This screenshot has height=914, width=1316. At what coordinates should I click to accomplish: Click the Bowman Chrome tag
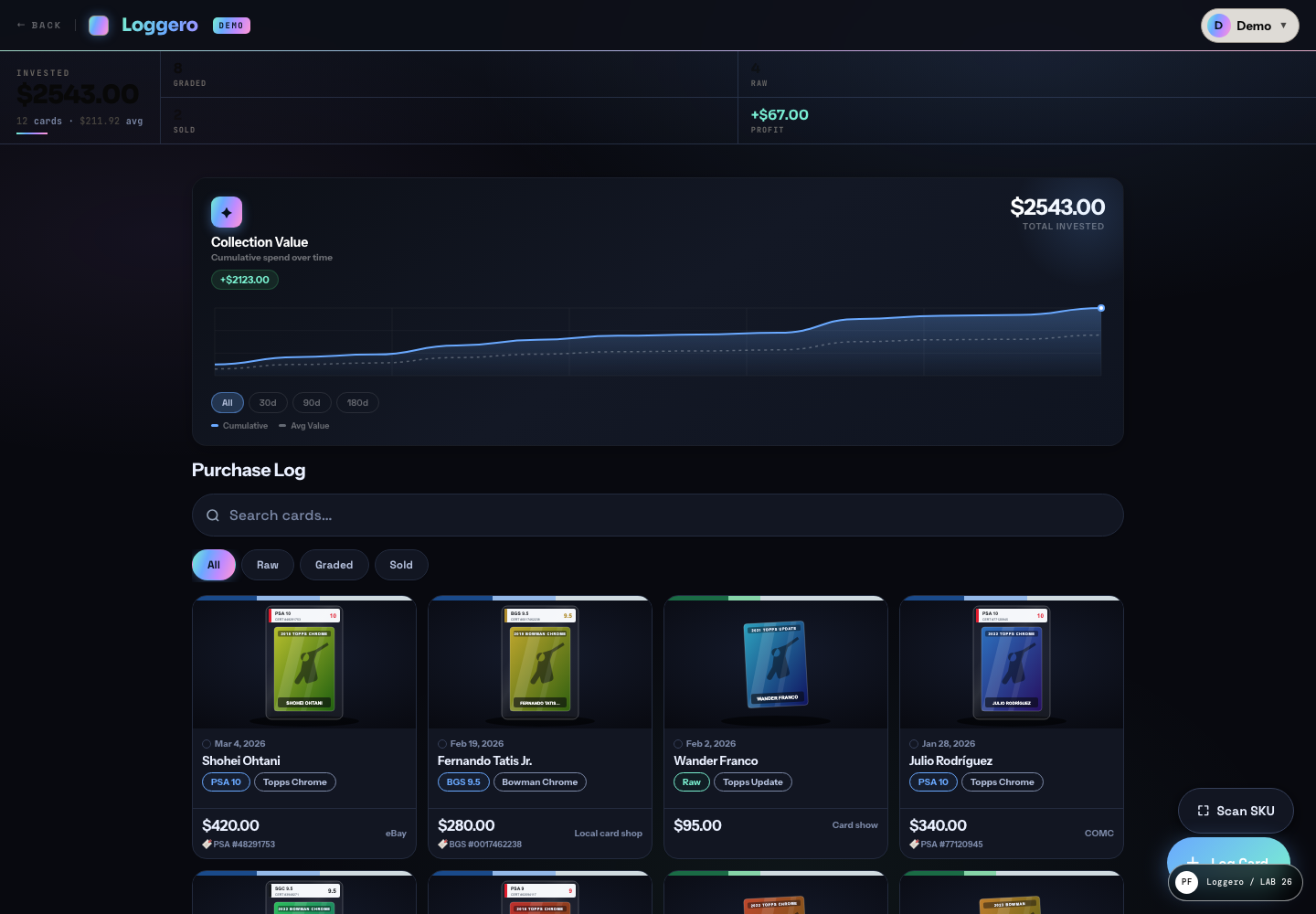point(540,782)
